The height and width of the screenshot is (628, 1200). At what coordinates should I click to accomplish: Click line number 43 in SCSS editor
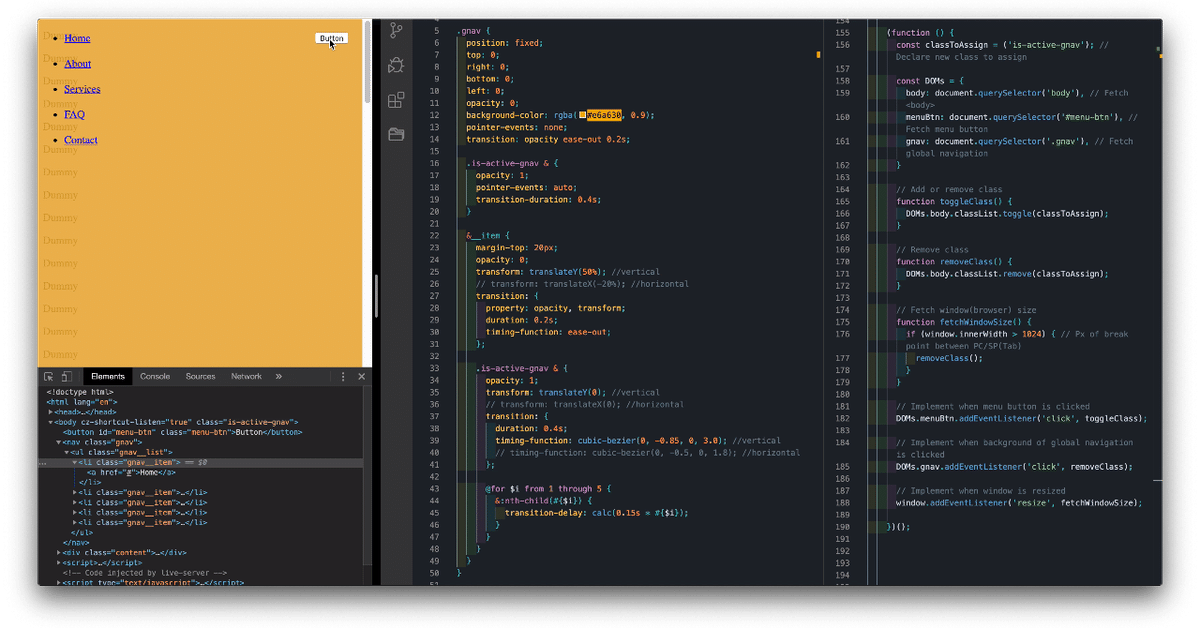[434, 488]
